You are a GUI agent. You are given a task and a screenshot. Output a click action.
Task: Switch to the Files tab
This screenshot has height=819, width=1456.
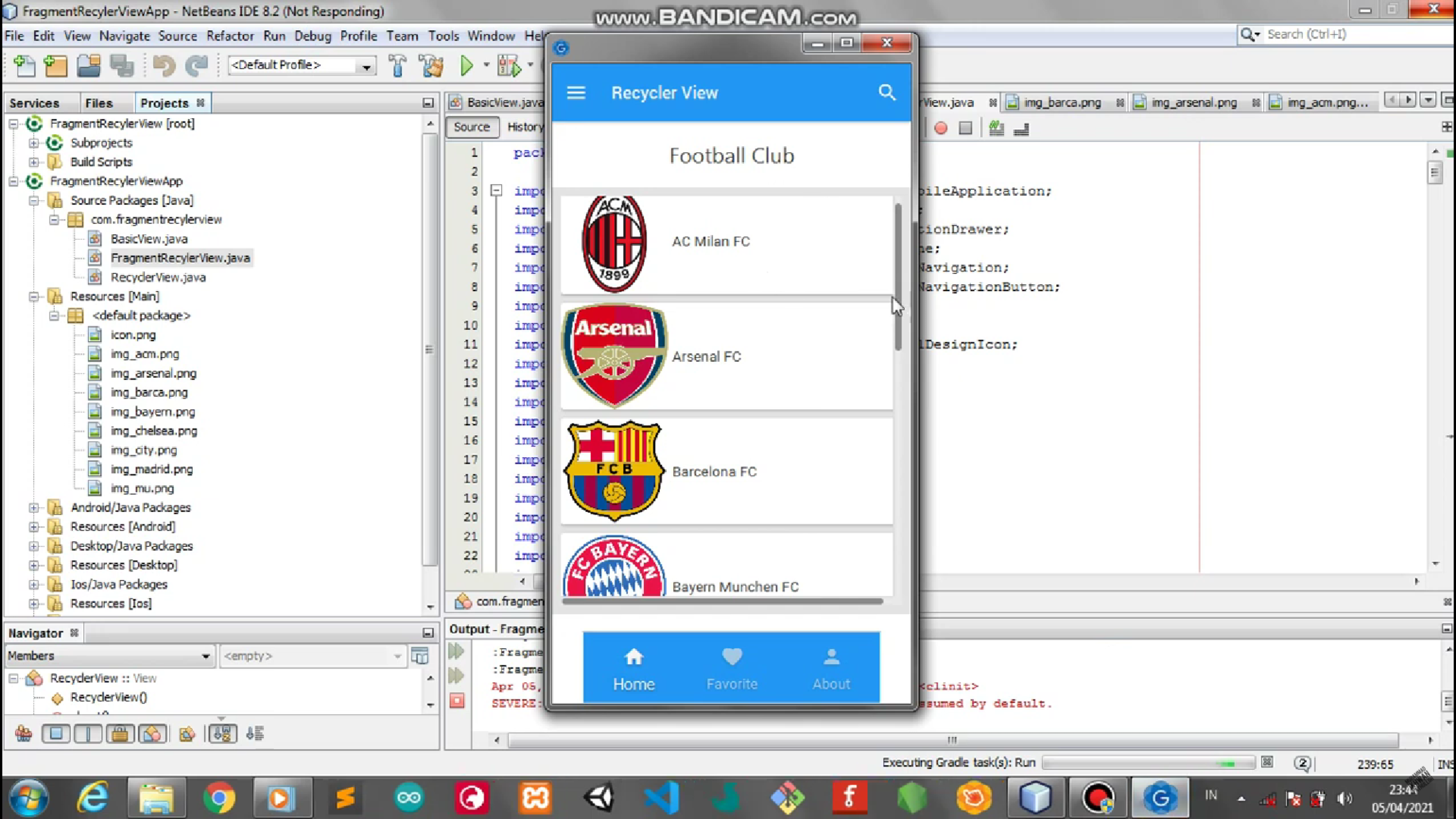[99, 103]
